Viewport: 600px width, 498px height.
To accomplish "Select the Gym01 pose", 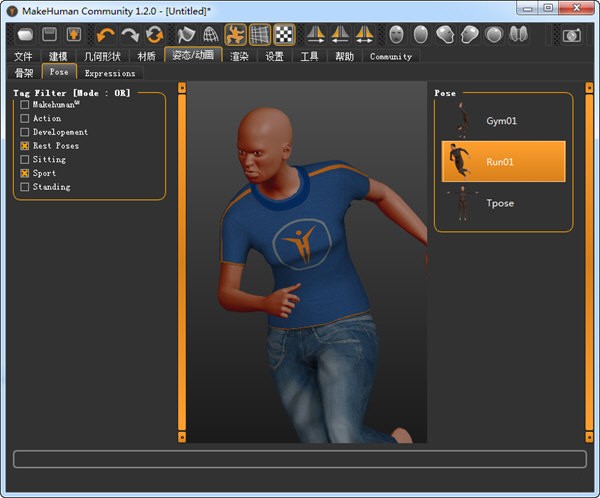I will (503, 120).
